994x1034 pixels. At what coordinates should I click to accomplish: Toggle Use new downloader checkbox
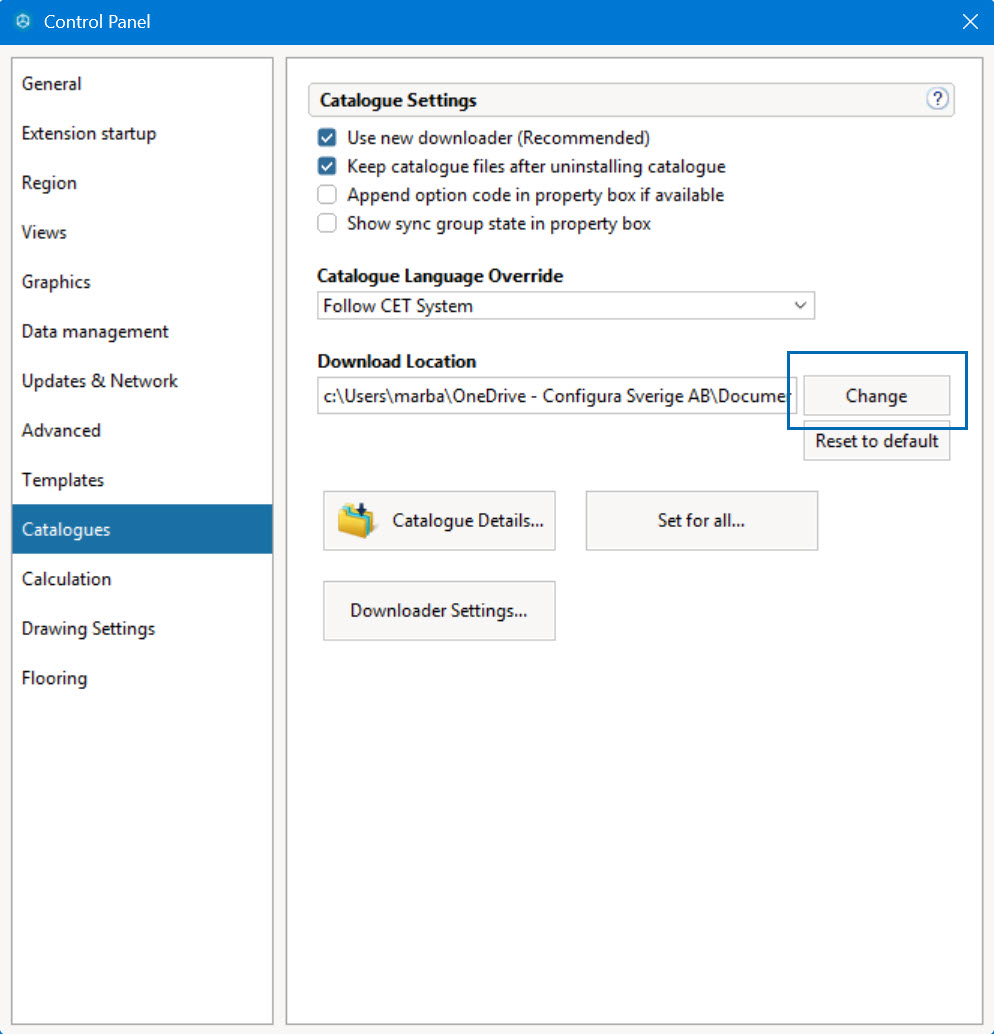coord(326,138)
